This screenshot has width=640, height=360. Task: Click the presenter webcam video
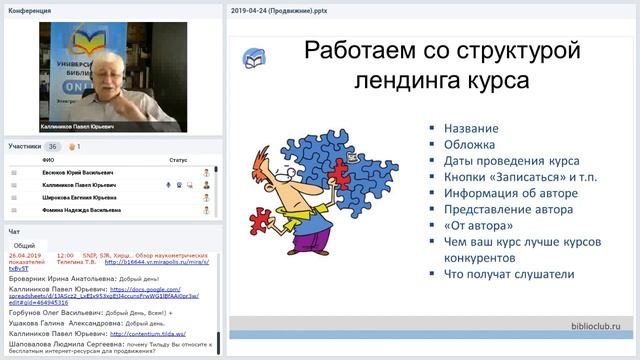(113, 77)
